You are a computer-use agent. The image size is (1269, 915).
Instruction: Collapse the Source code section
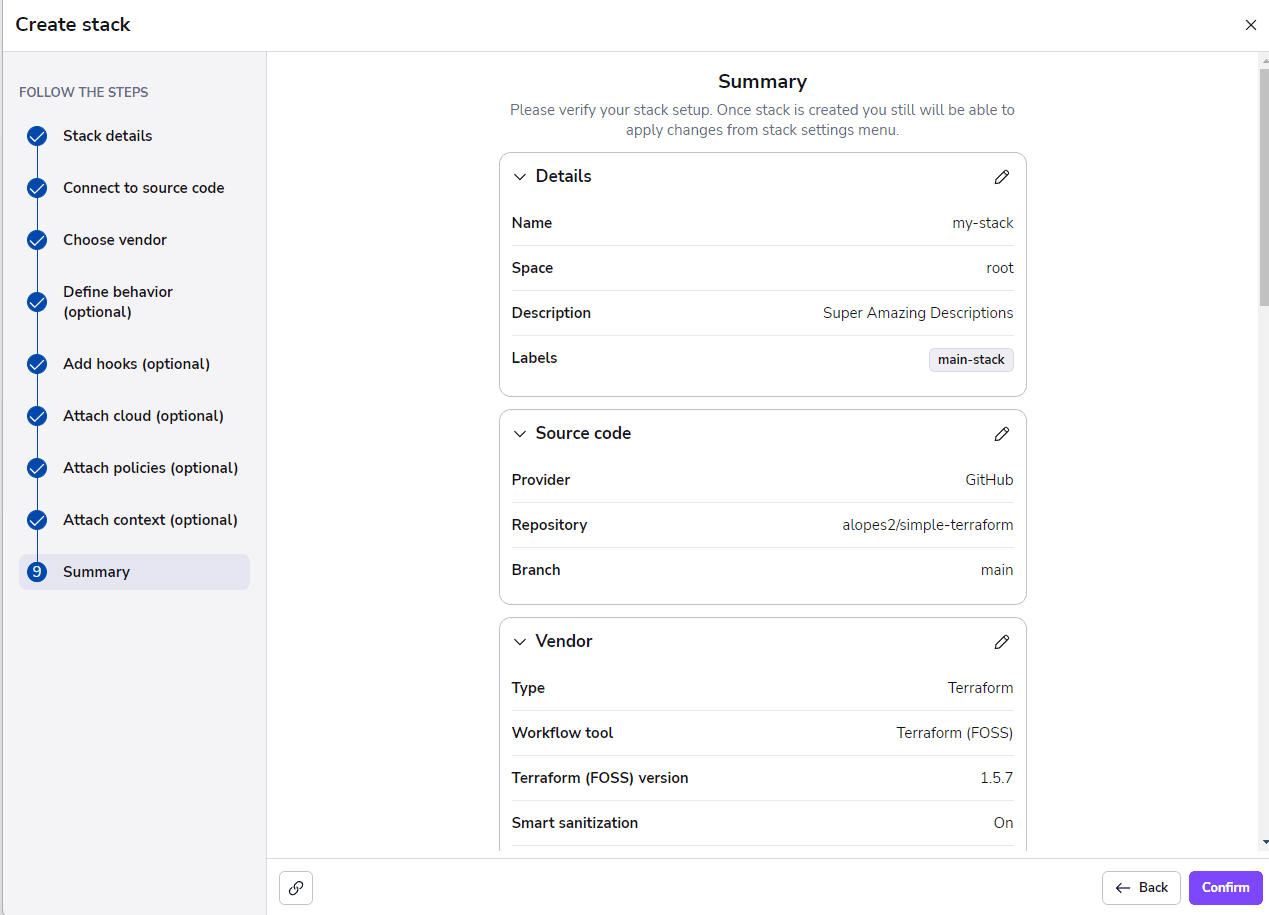click(519, 433)
